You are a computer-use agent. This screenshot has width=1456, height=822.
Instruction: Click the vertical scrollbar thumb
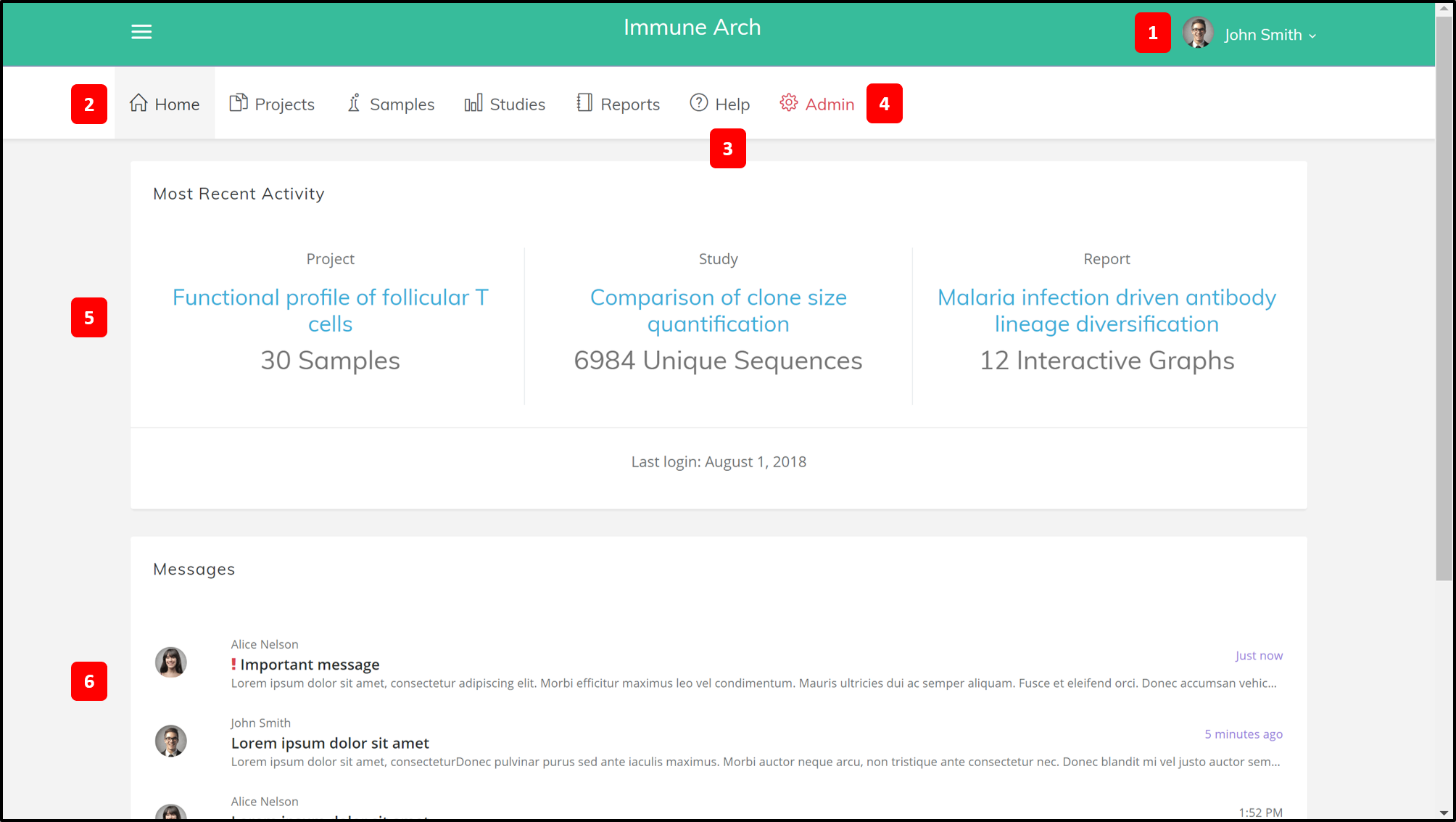pos(1444,297)
